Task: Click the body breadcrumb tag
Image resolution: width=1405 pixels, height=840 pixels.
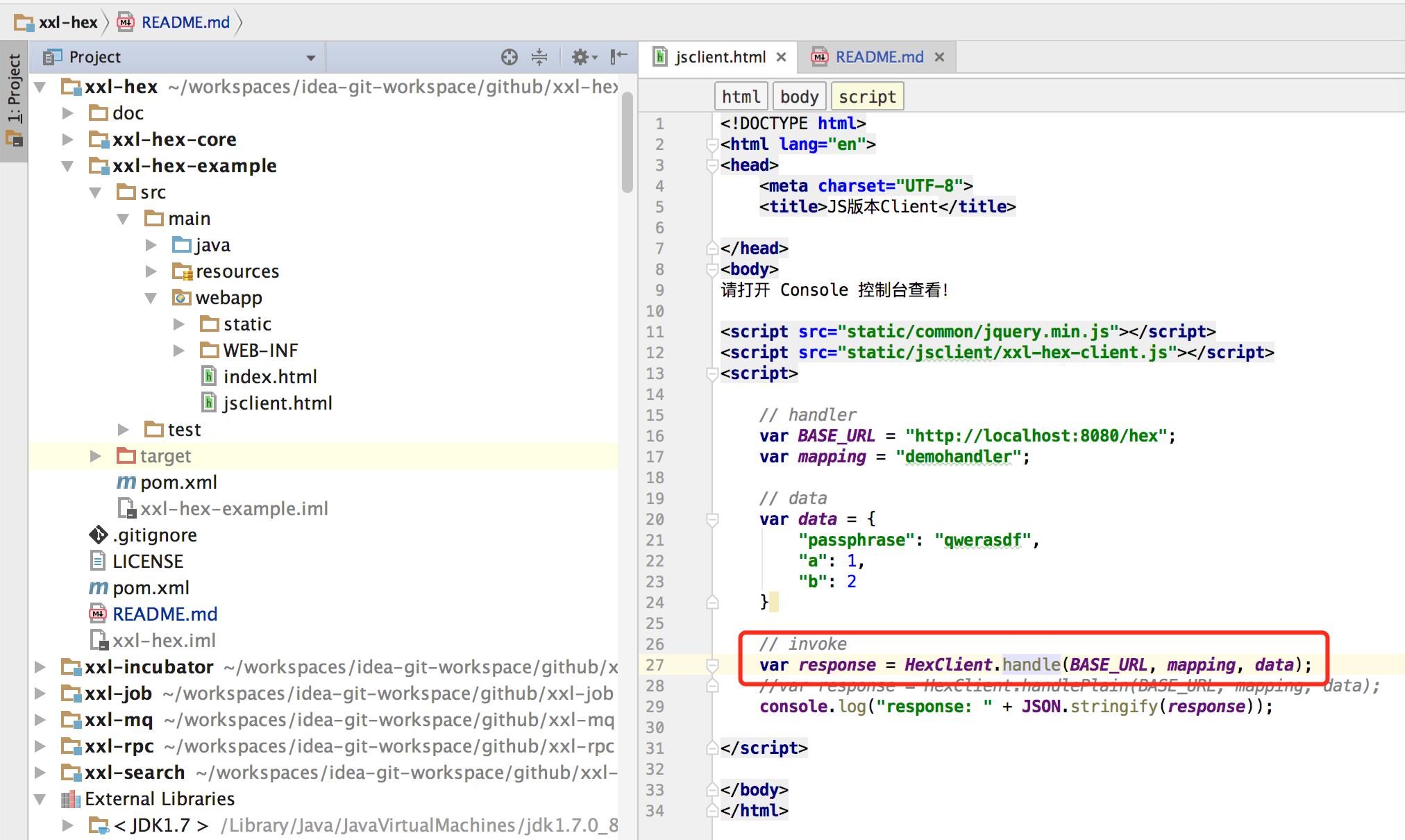Action: coord(799,96)
